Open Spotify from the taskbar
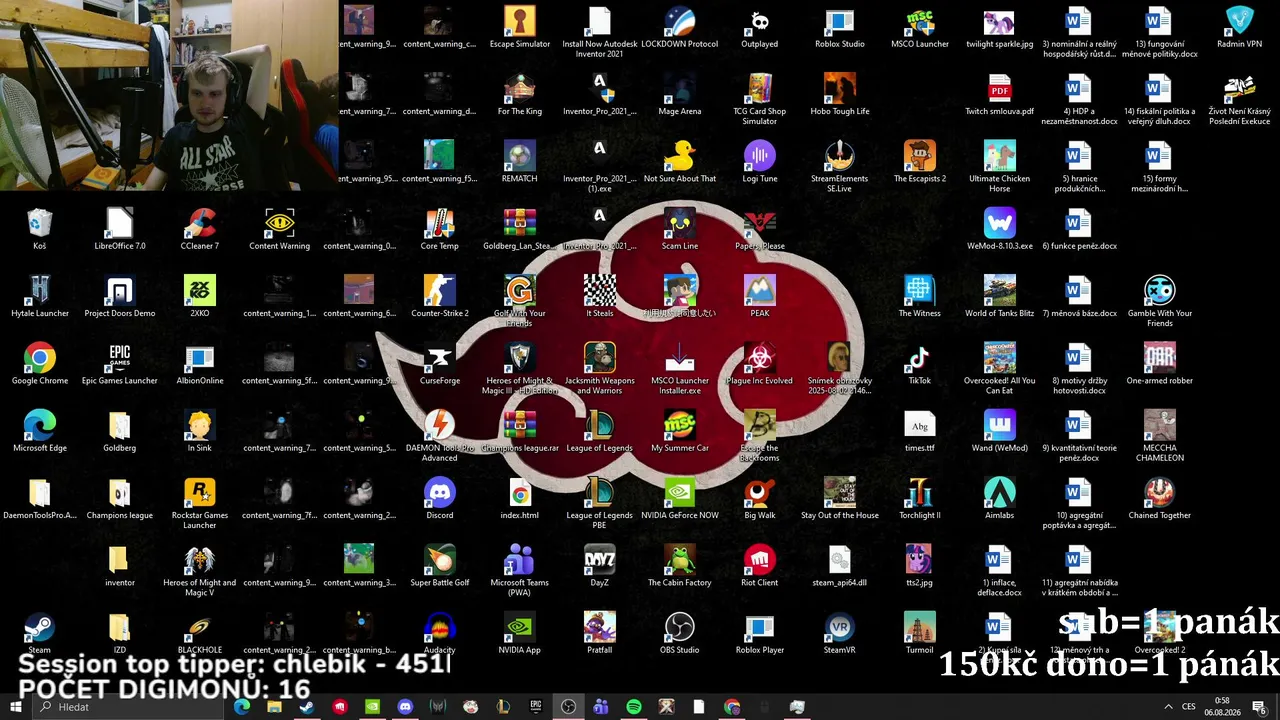This screenshot has height=720, width=1280. [633, 707]
